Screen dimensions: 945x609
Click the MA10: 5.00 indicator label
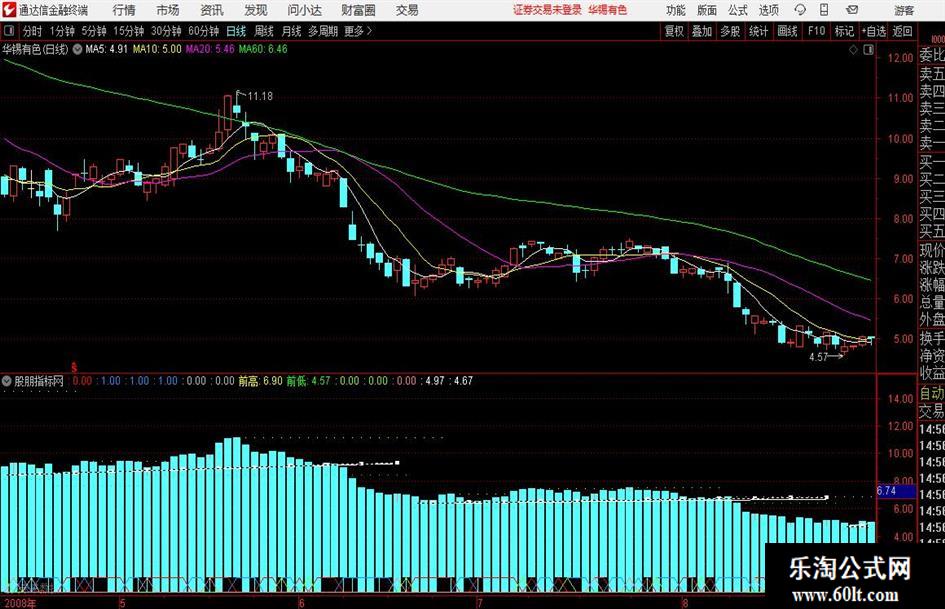pyautogui.click(x=157, y=49)
